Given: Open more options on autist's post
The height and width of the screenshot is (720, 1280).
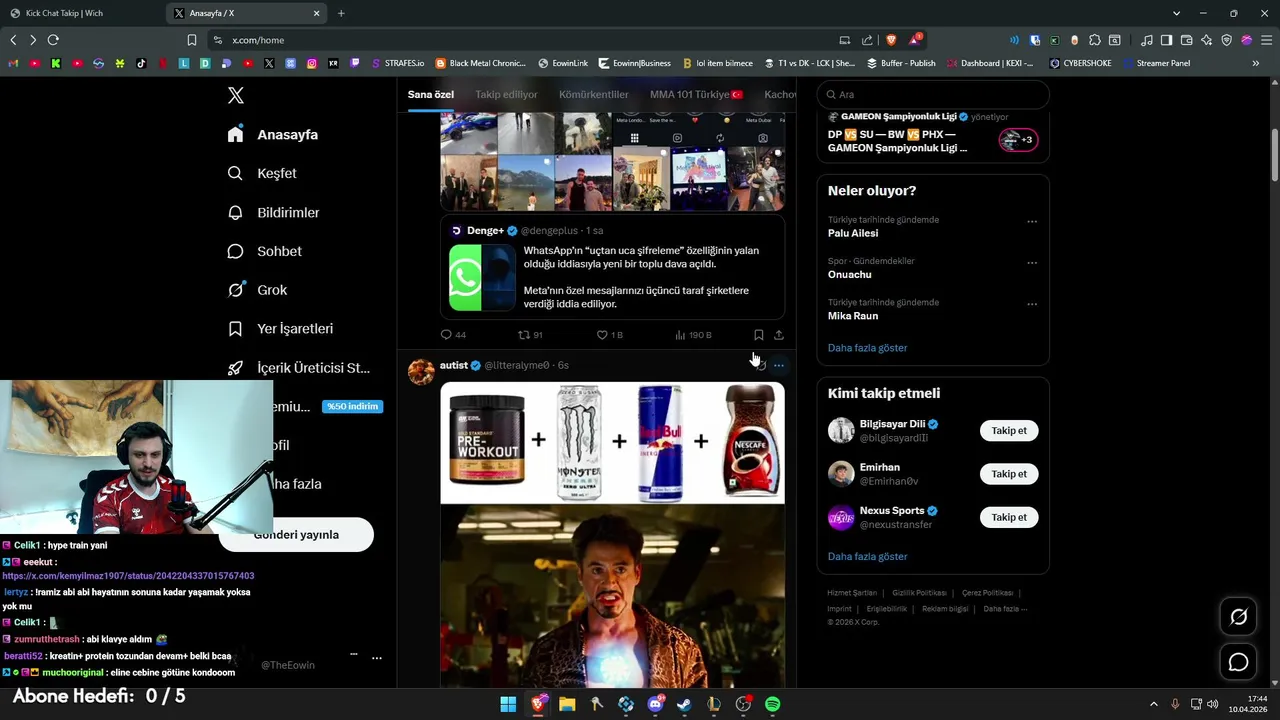Looking at the screenshot, I should 778,366.
